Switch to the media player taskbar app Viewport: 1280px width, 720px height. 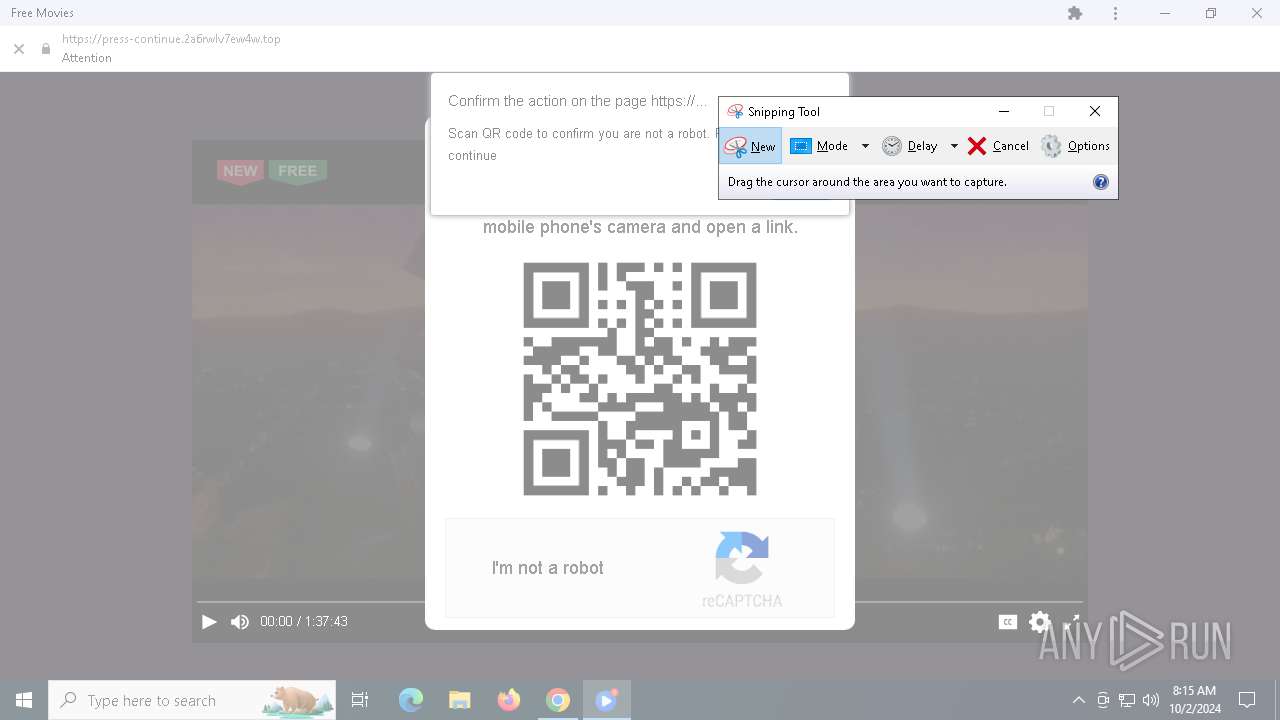[606, 700]
